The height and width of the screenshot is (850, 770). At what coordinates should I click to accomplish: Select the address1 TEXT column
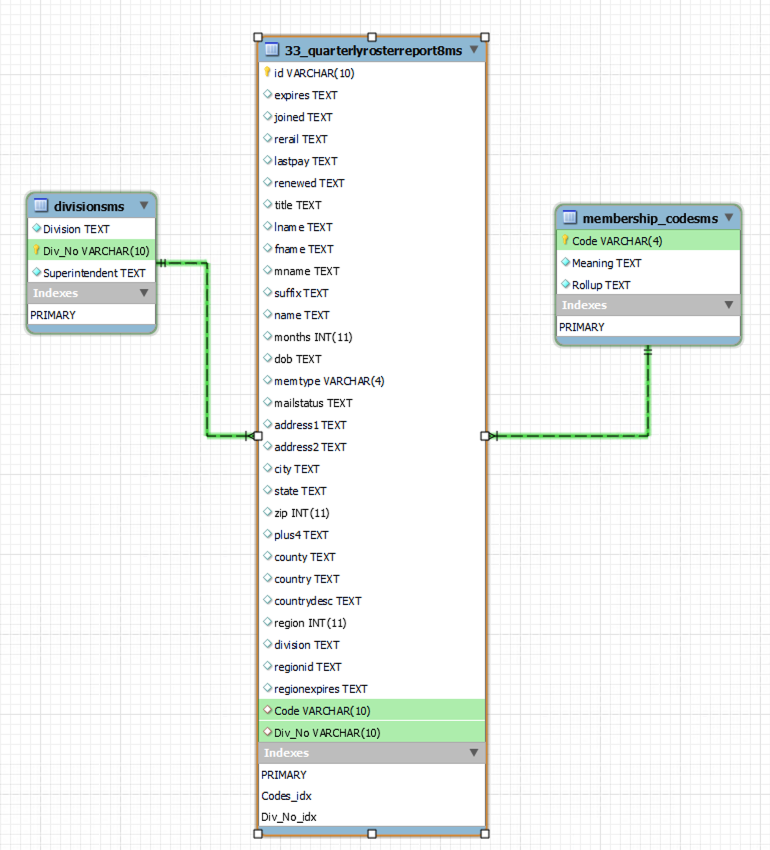[373, 424]
